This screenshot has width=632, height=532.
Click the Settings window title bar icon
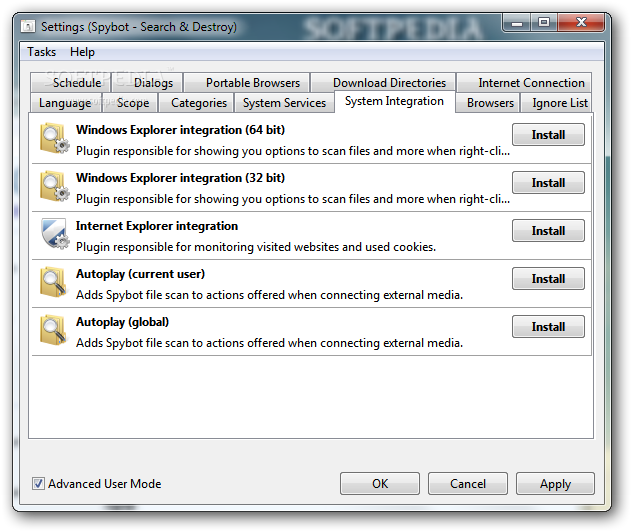[x=28, y=27]
